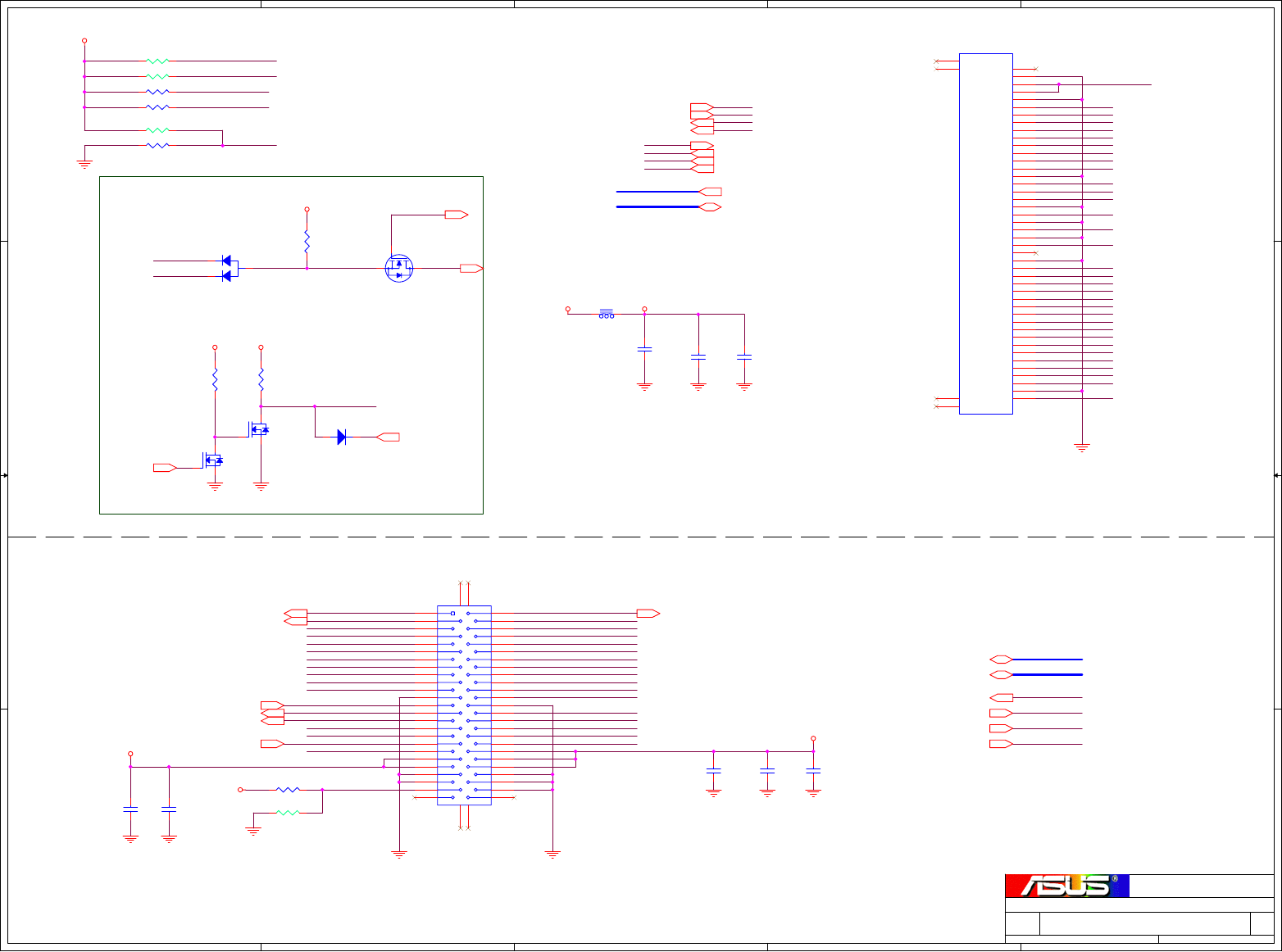Image resolution: width=1282 pixels, height=952 pixels.
Task: Select the MOSFET whose gate connects to an input port
Action: pos(213,460)
